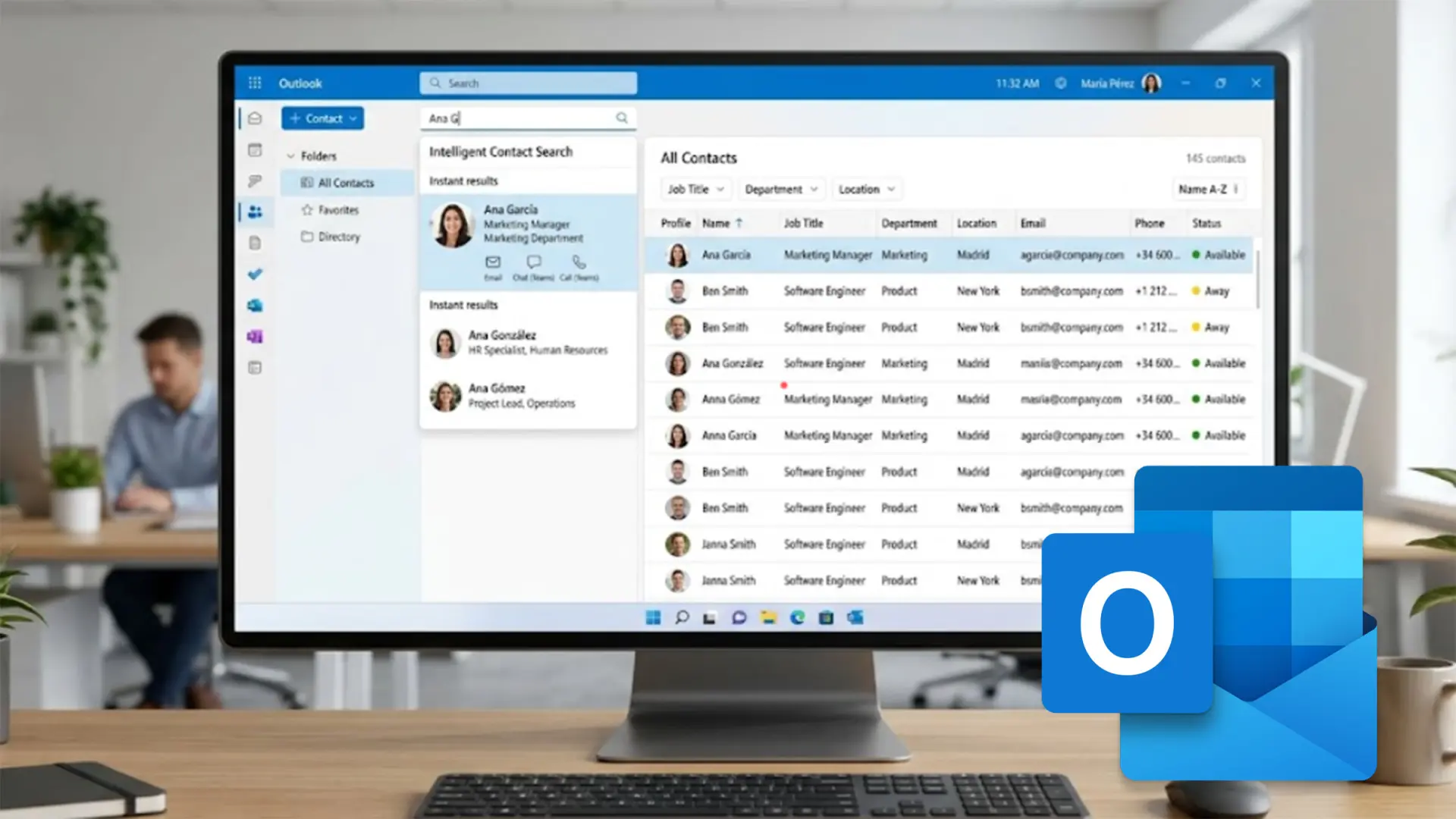This screenshot has width=1456, height=819.
Task: Collapse the Folders section
Action: point(290,156)
